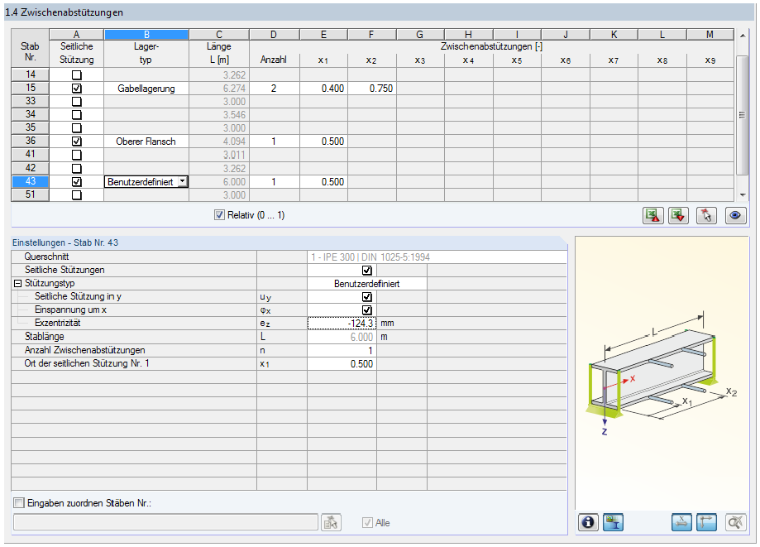Click the eye view mode icon
Screen dimensions: 760x547
[735, 216]
